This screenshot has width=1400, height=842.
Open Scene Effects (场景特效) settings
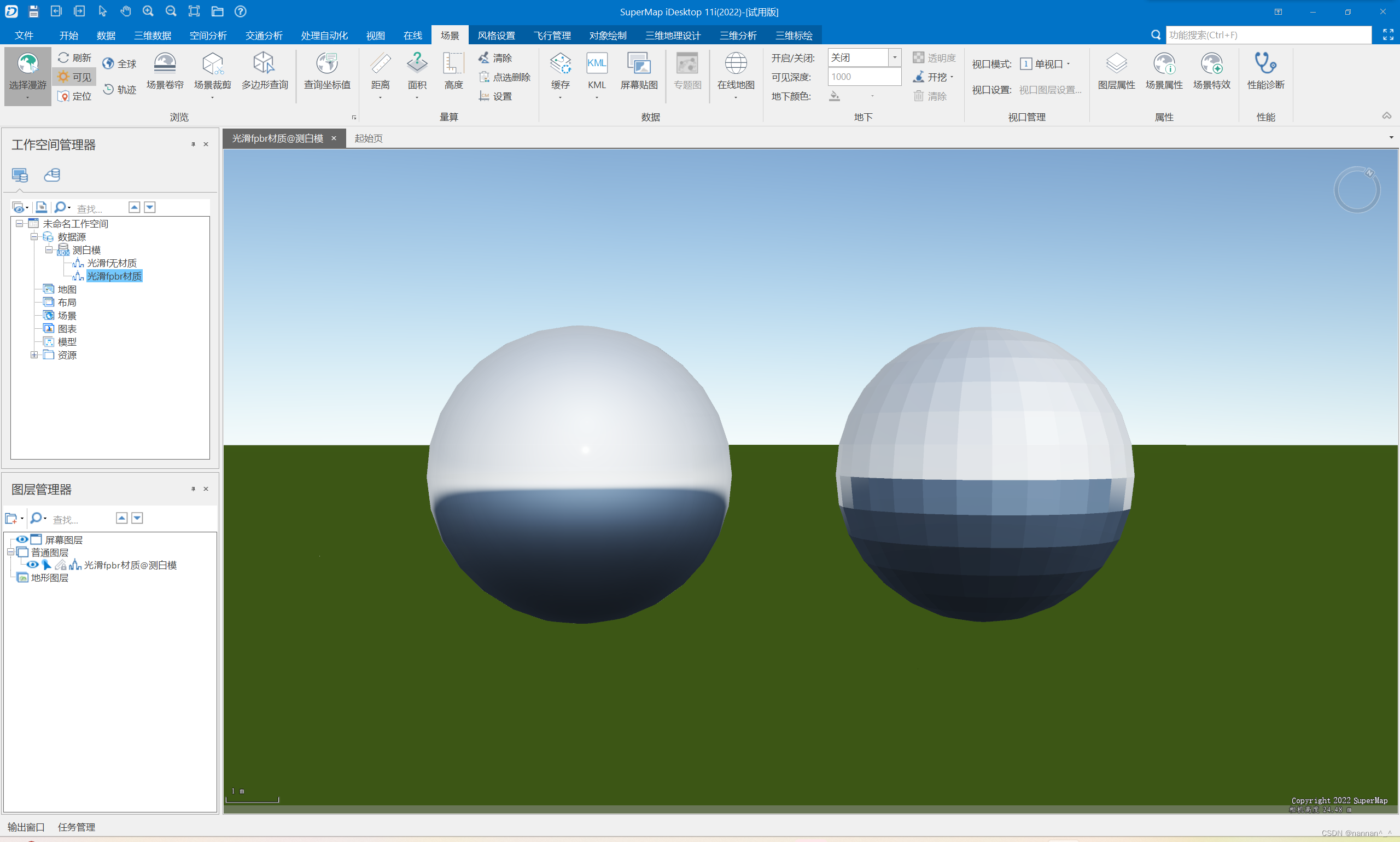point(1211,64)
